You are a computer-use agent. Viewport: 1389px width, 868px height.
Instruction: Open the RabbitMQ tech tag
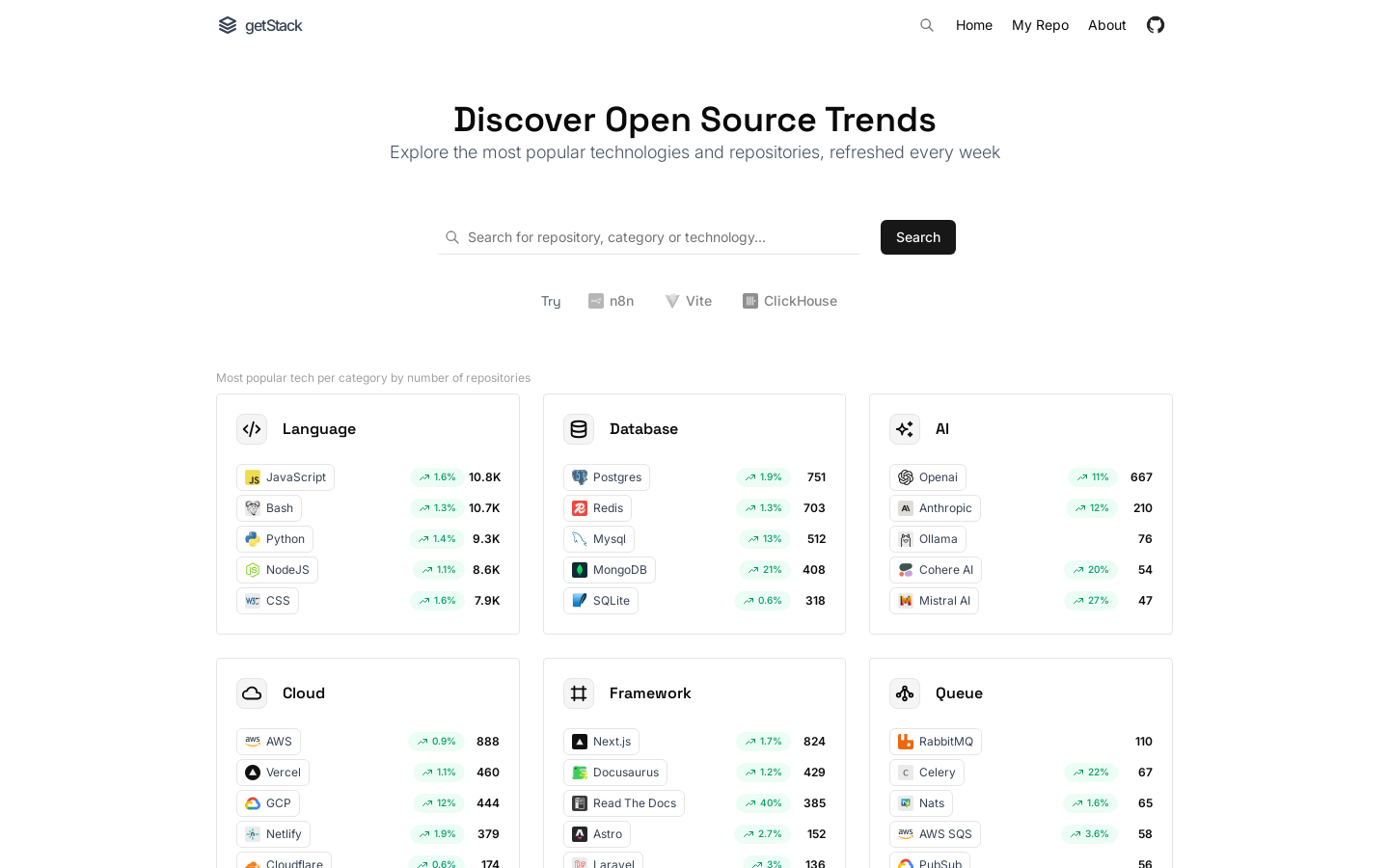tap(936, 742)
